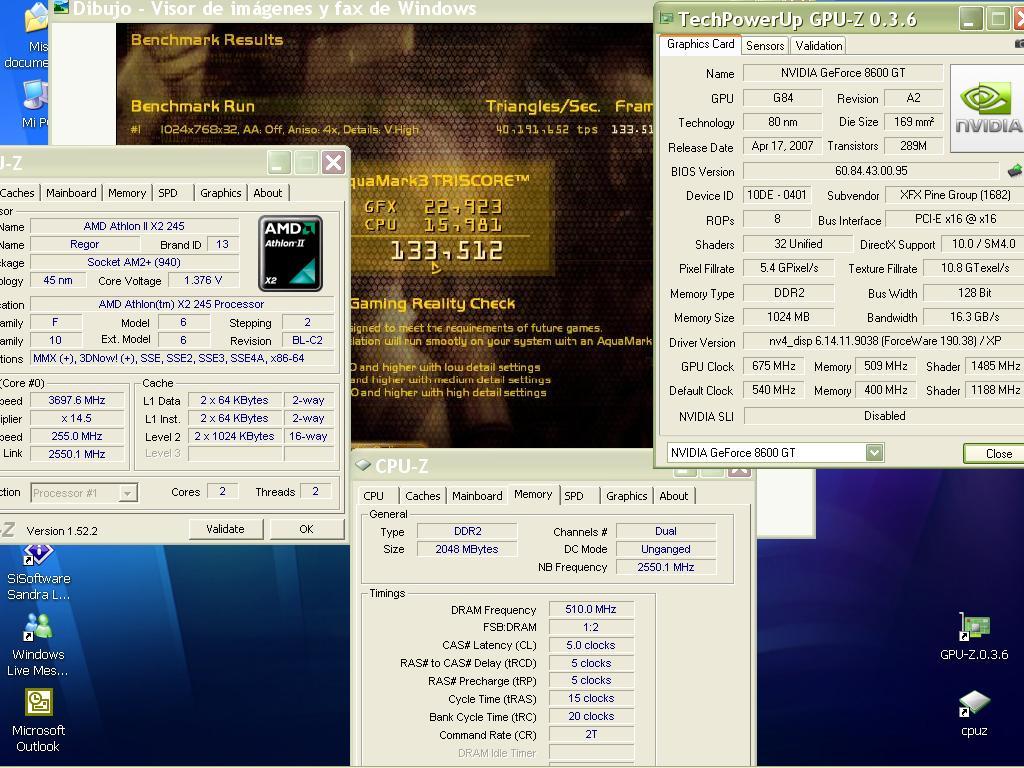Viewport: 1024px width, 768px height.
Task: Open SPD tab in left CPU-Z window
Action: coord(168,193)
